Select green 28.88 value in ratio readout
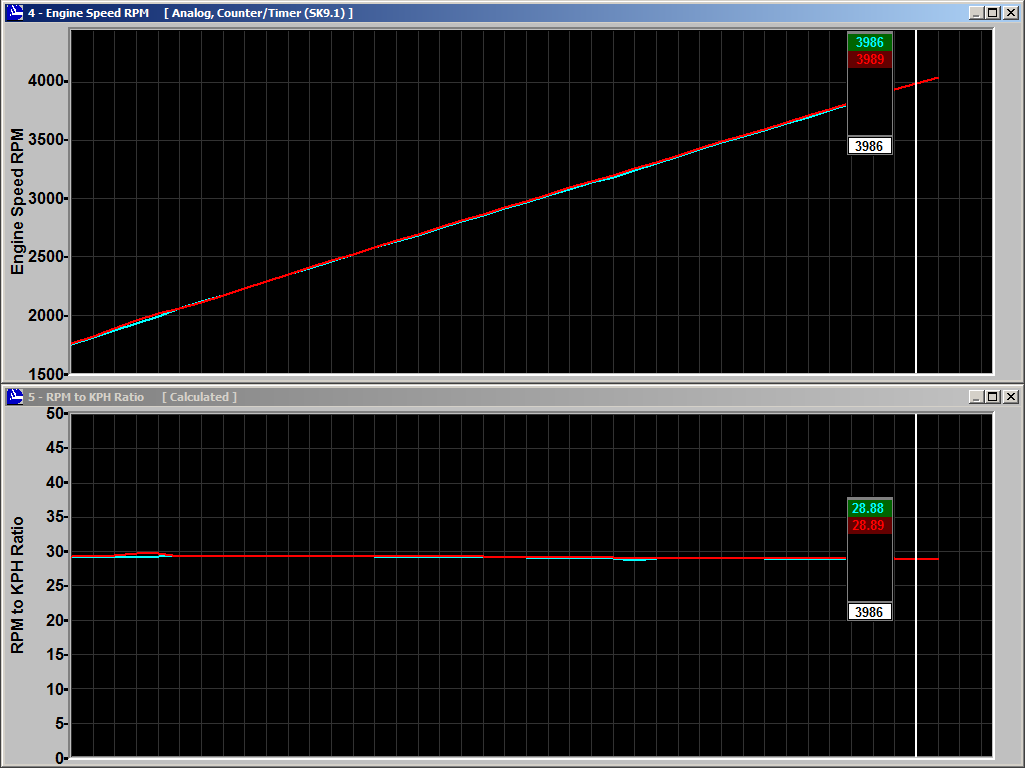The width and height of the screenshot is (1025, 768). [x=868, y=509]
